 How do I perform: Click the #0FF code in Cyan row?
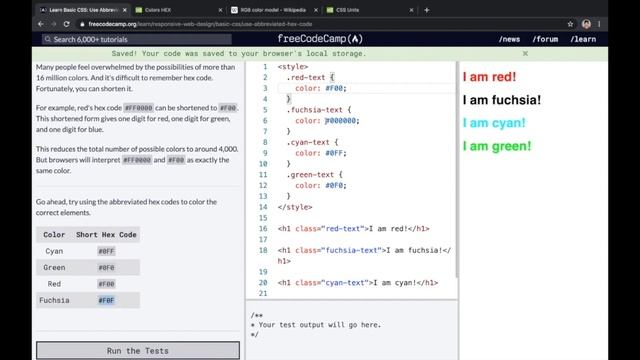(106, 251)
